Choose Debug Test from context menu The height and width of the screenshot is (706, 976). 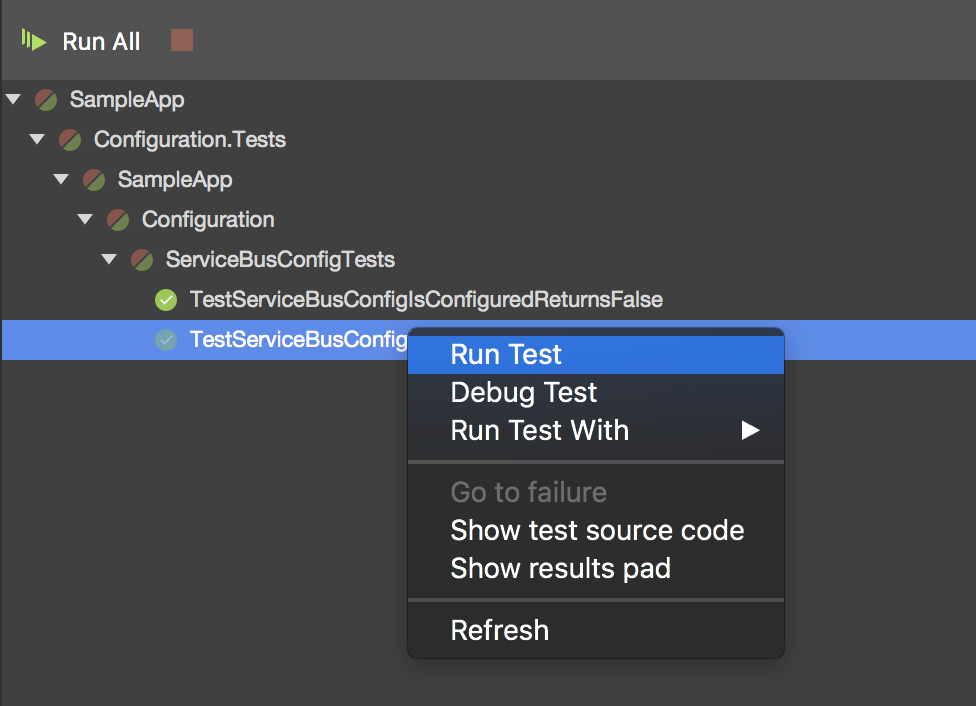click(x=524, y=393)
